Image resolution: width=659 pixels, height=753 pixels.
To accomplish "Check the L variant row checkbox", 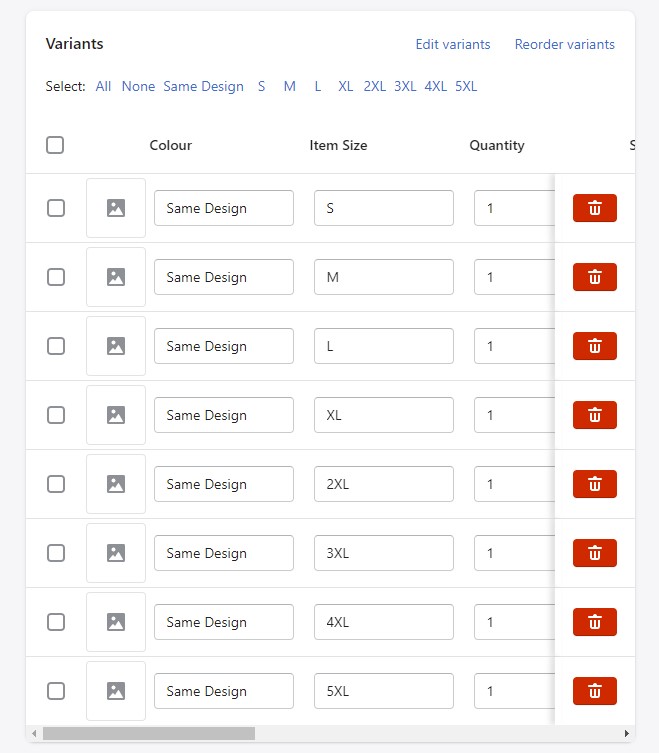I will point(56,346).
